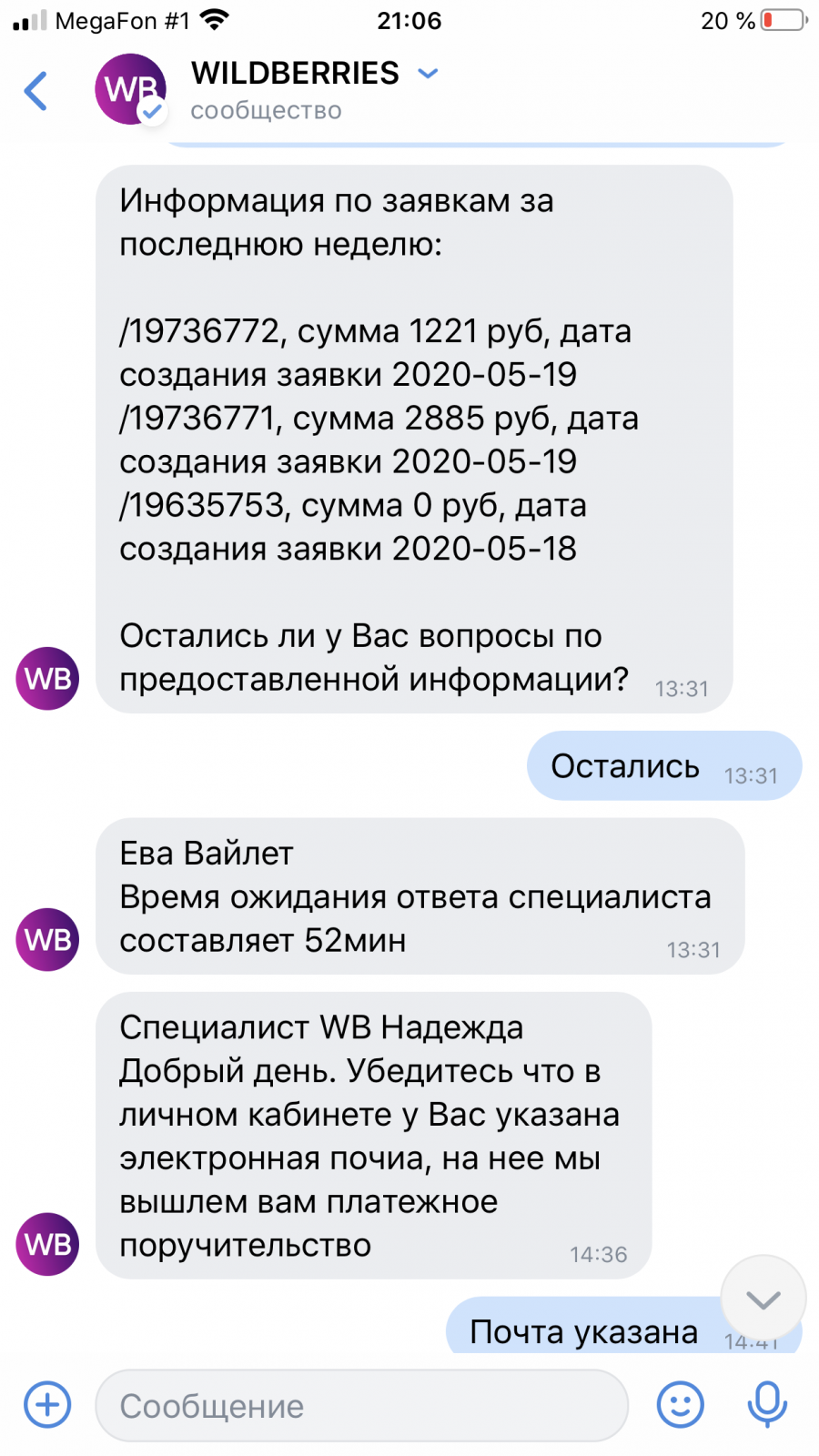
Task: Focus the Сообщение message input field
Action: click(361, 1405)
